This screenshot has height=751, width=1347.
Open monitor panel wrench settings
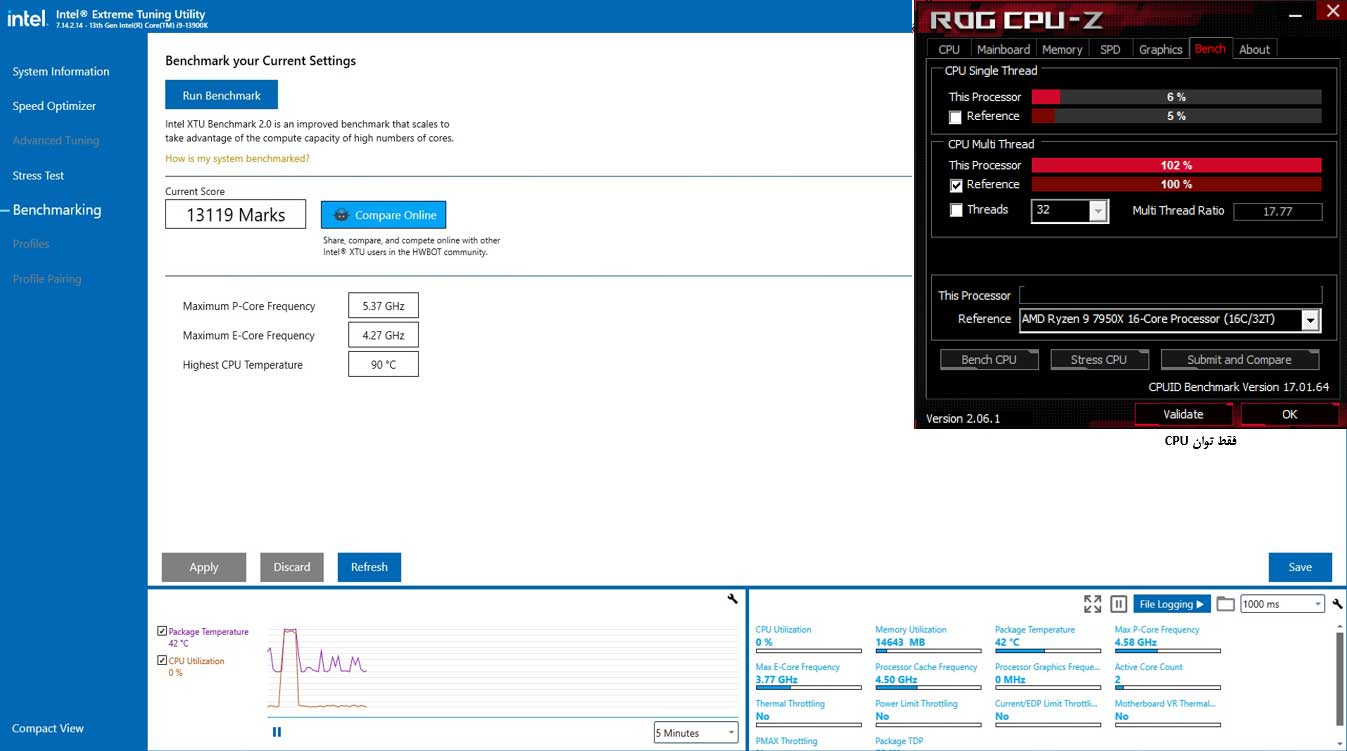(x=1337, y=604)
